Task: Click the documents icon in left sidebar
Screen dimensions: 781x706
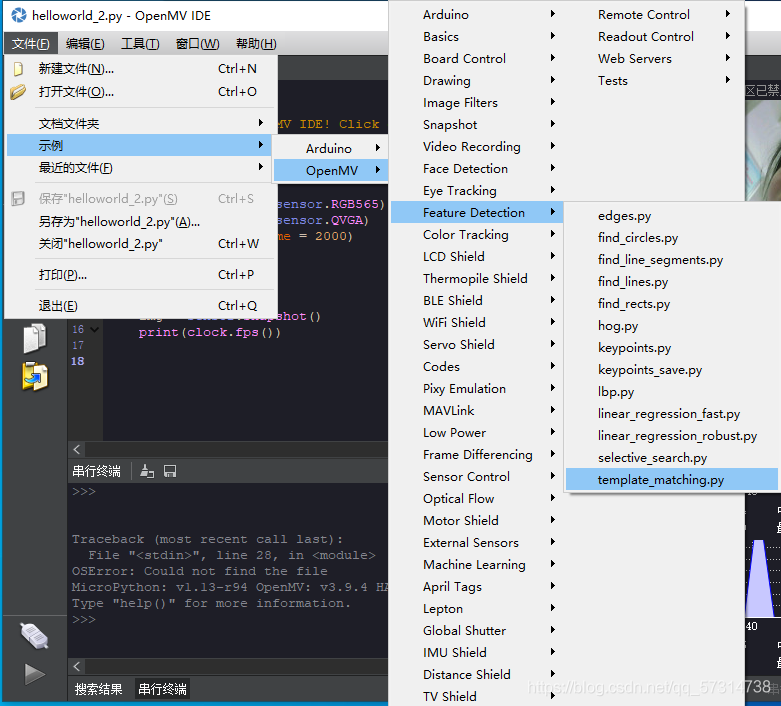Action: 34,338
